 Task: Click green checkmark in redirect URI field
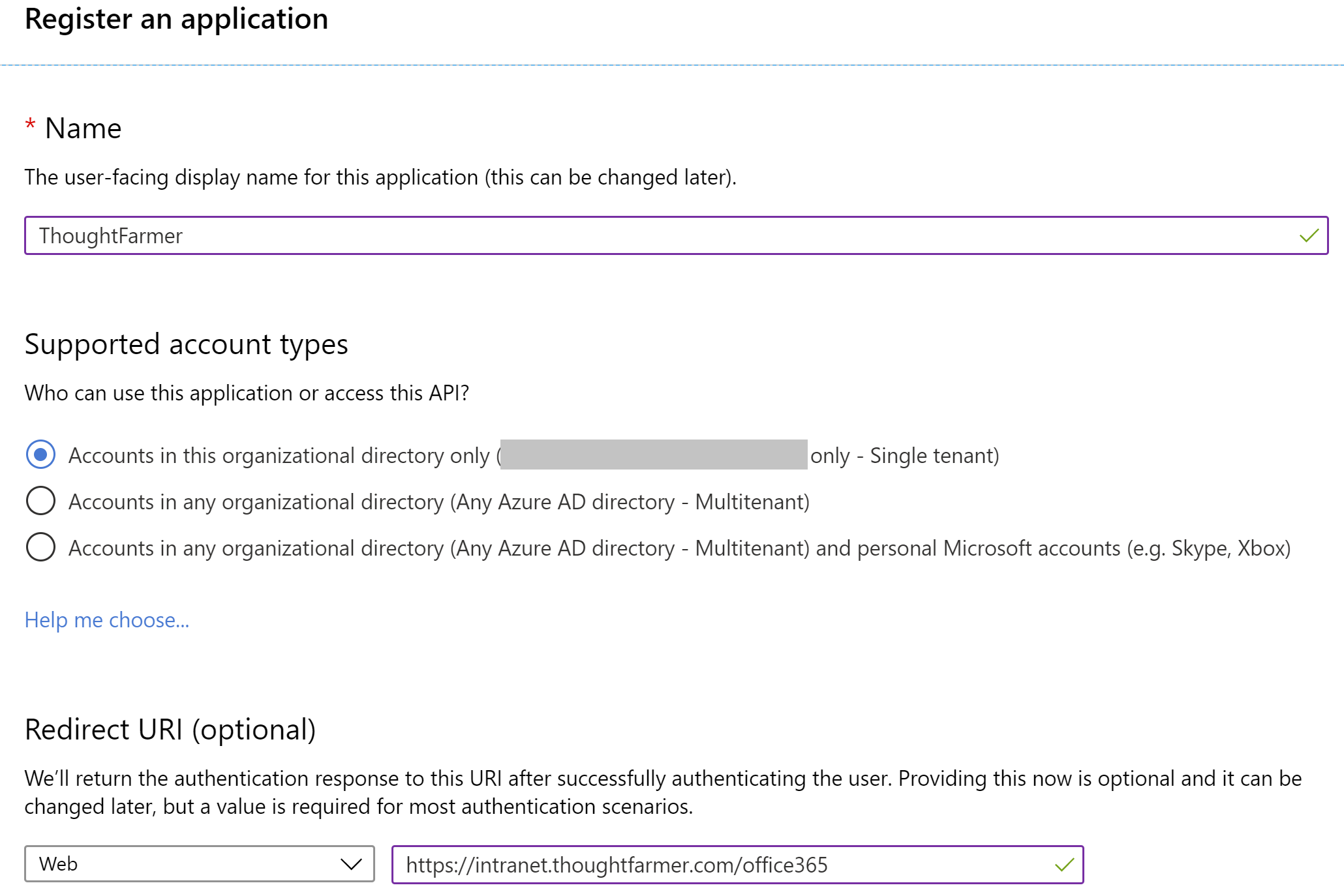pyautogui.click(x=1064, y=865)
